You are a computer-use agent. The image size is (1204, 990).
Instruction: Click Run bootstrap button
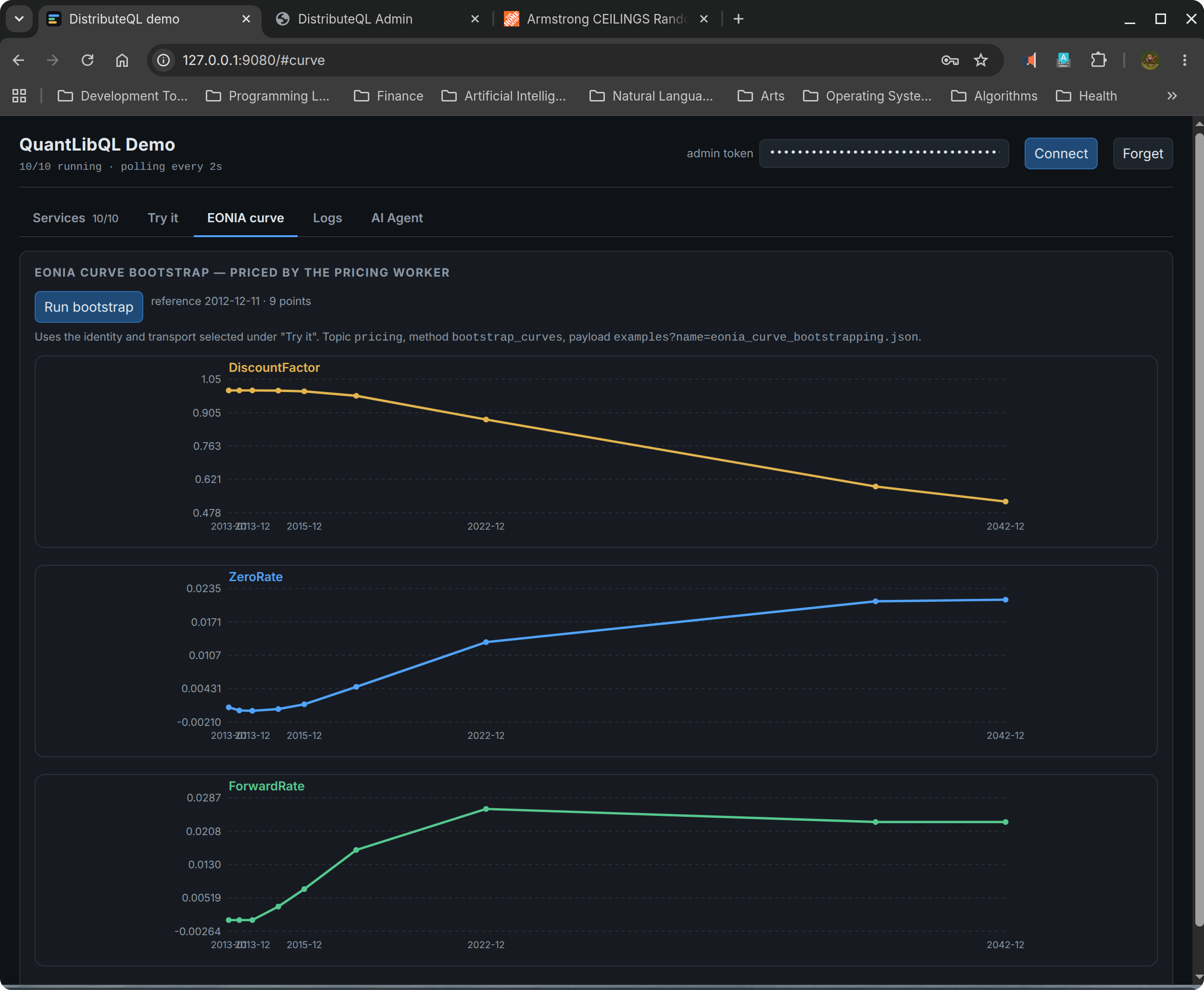click(89, 307)
